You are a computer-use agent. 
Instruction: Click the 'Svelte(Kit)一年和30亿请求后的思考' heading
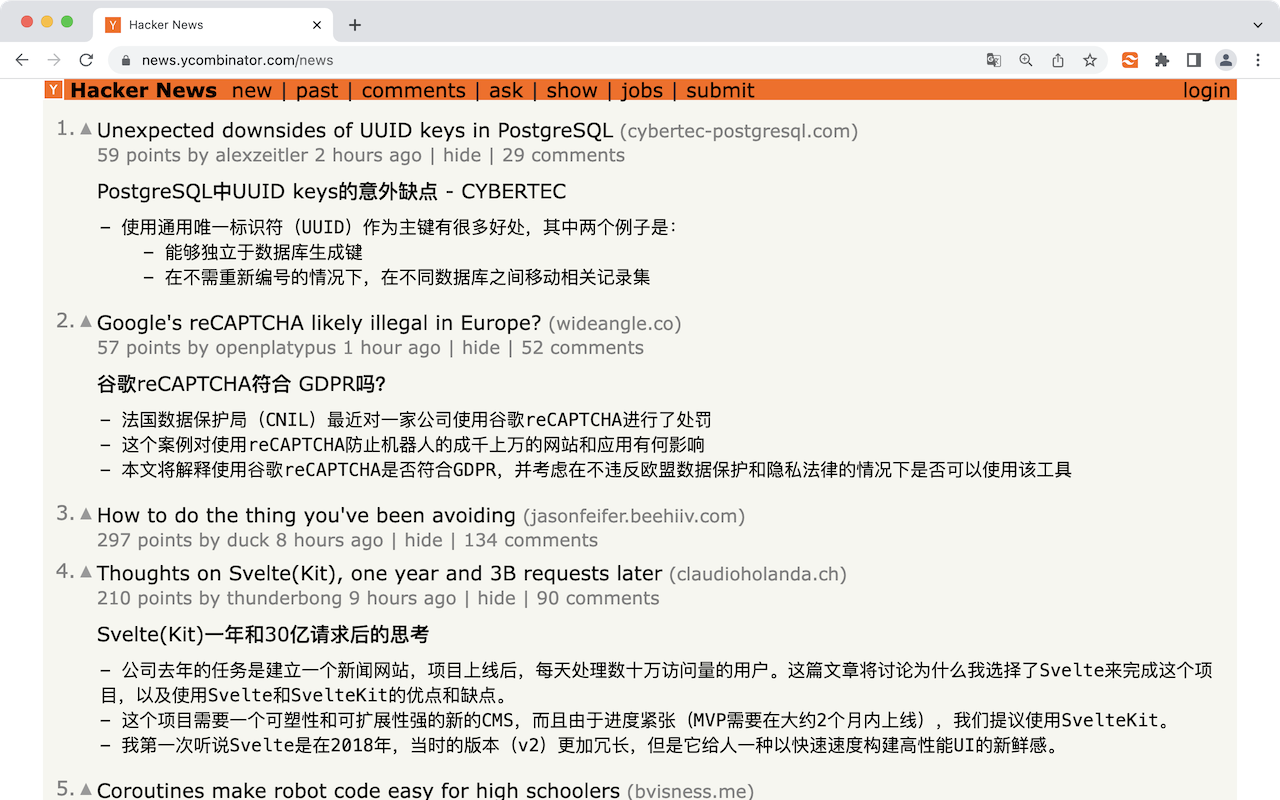[x=263, y=635]
